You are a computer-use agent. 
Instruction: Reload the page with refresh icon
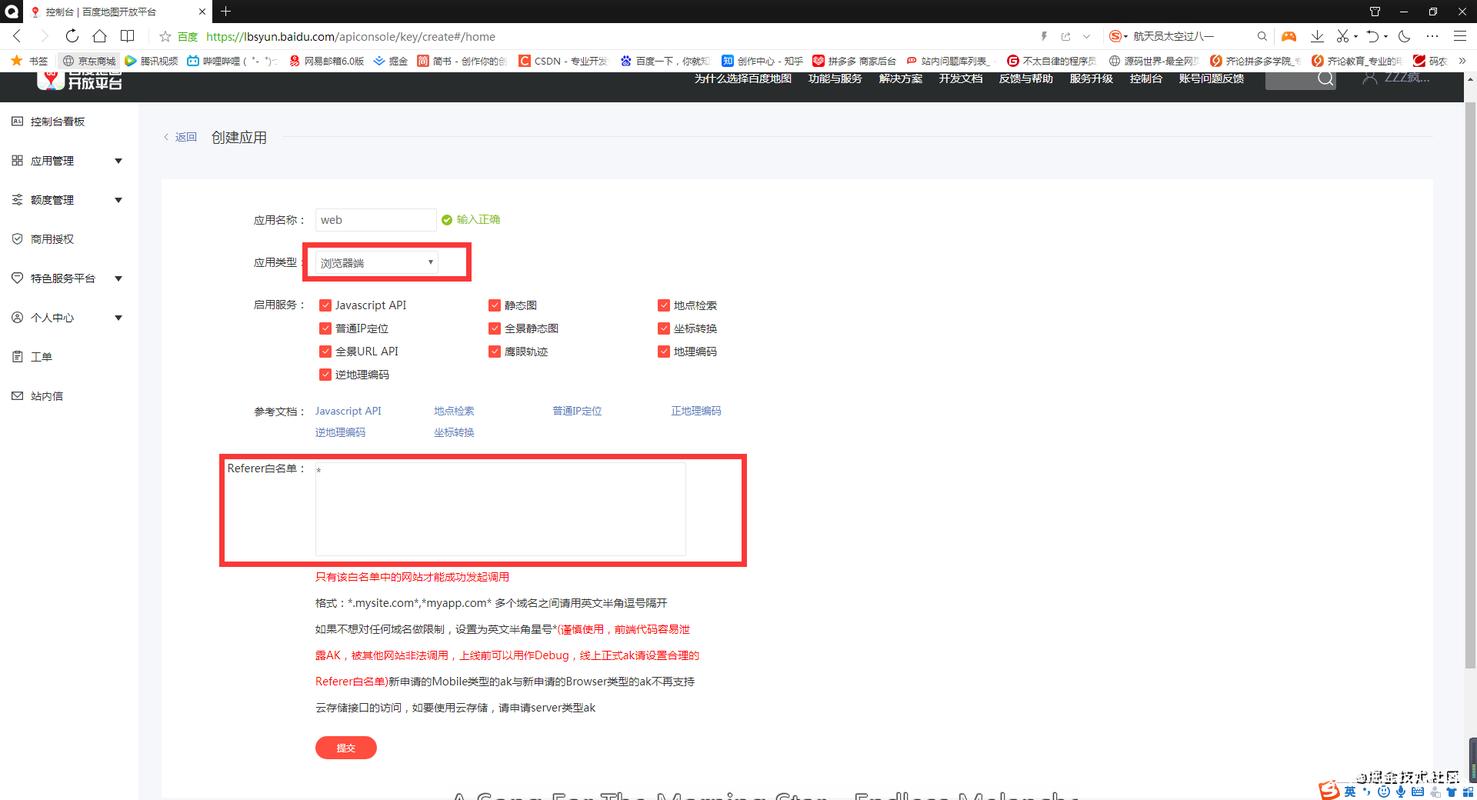(72, 36)
